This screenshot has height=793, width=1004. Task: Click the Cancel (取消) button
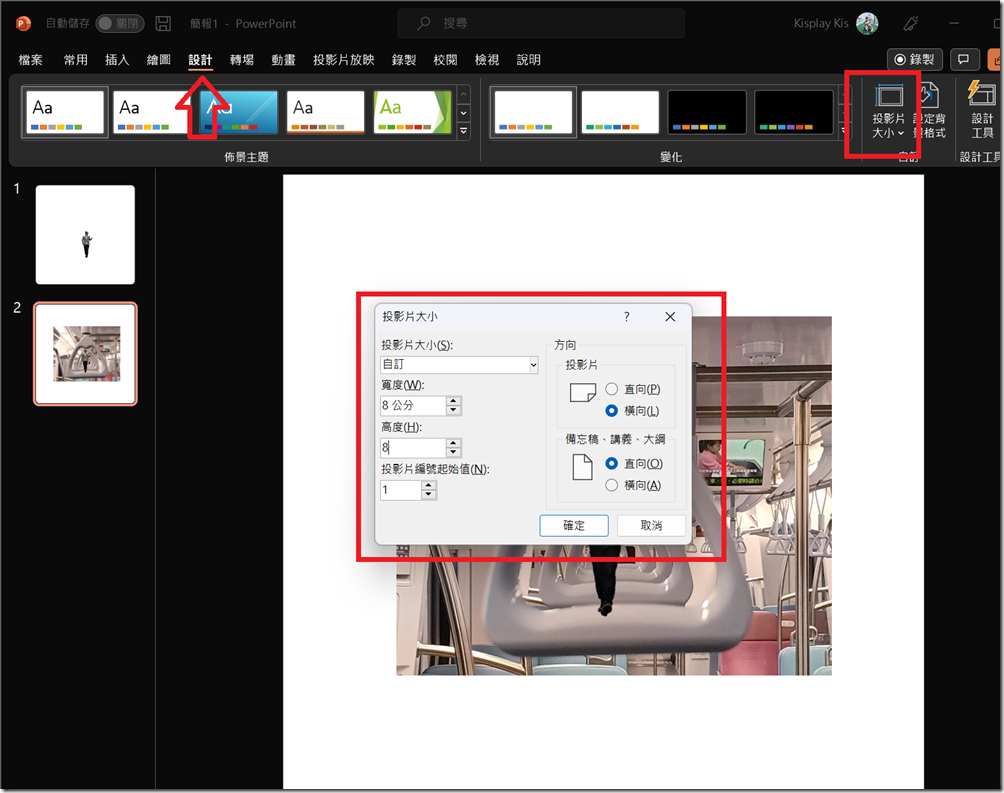(651, 525)
